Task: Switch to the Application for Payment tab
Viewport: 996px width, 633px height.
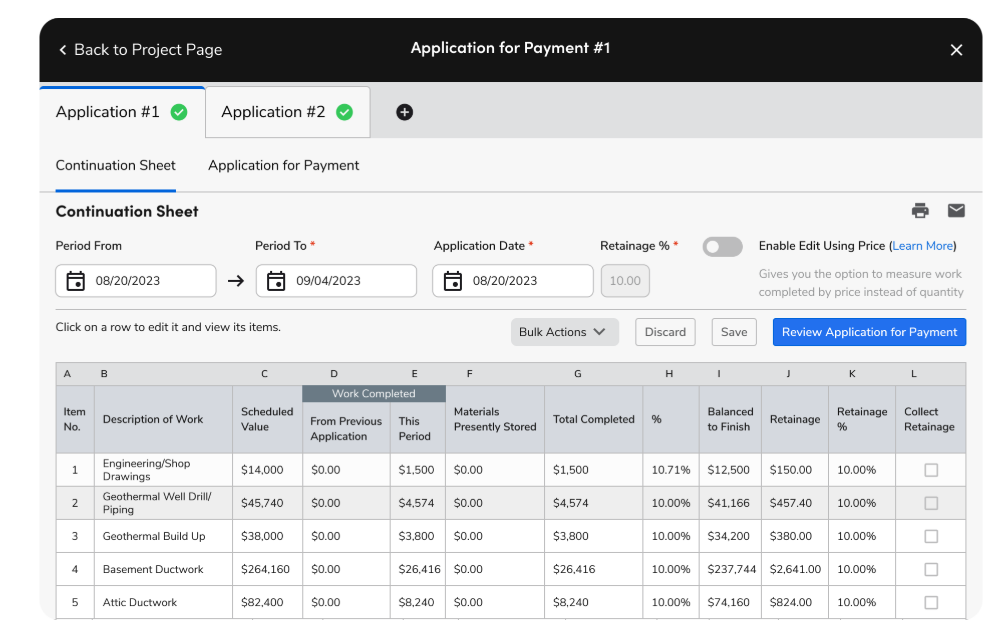Action: 283,165
